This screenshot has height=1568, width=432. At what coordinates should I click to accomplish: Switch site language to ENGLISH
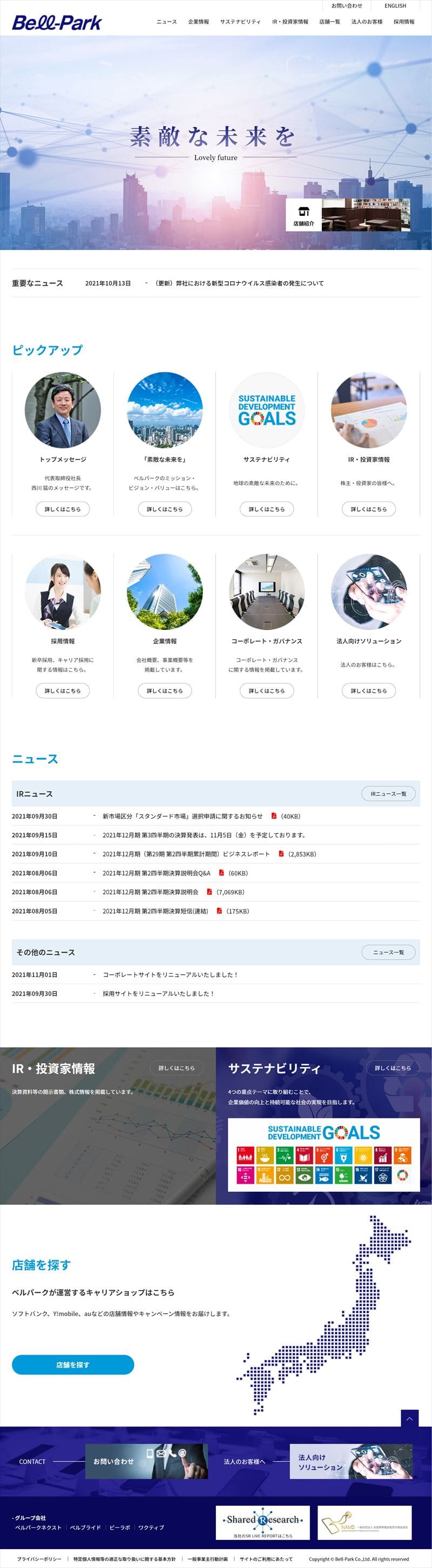(395, 6)
